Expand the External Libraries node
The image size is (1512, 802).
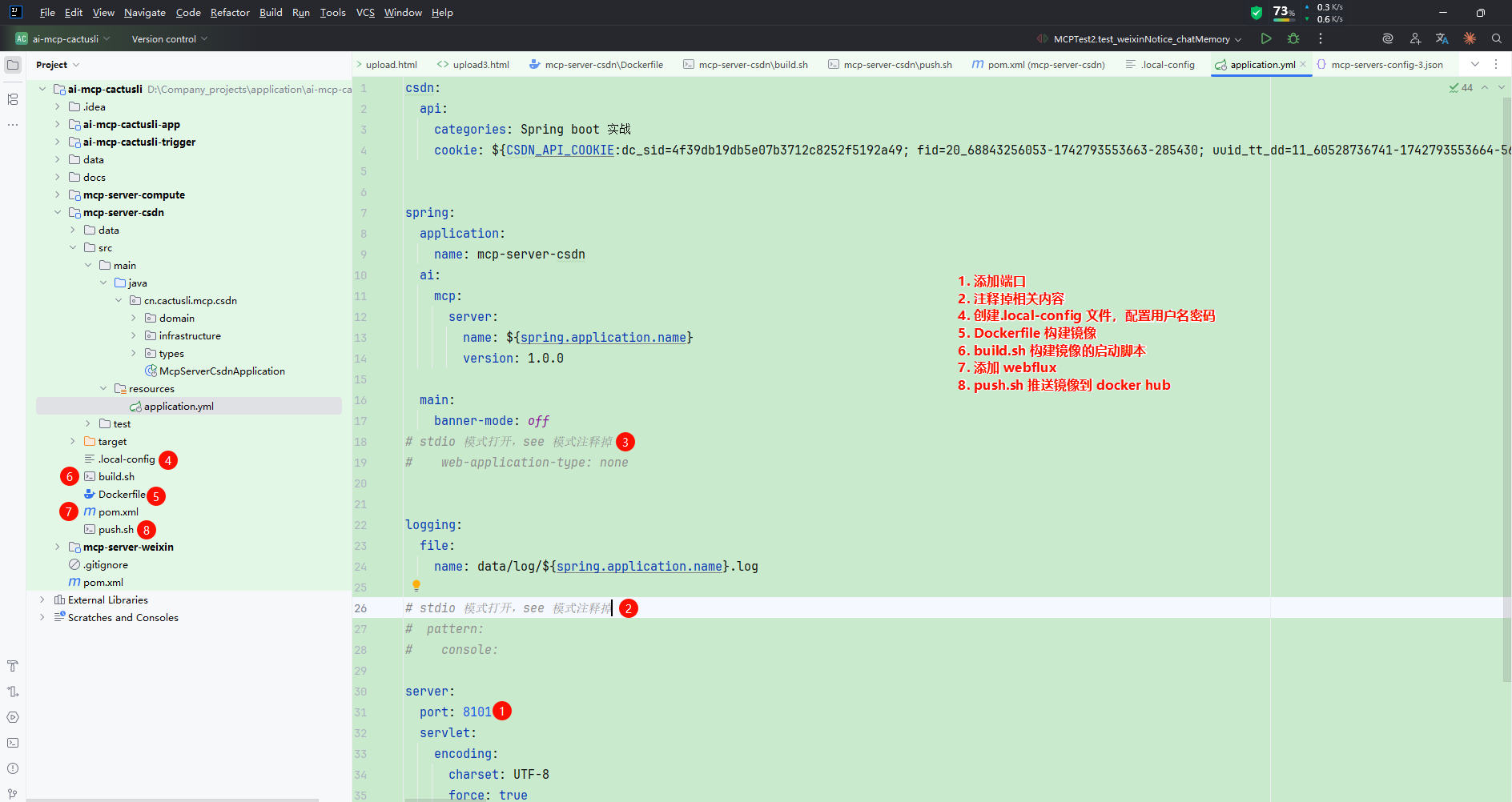[x=42, y=600]
